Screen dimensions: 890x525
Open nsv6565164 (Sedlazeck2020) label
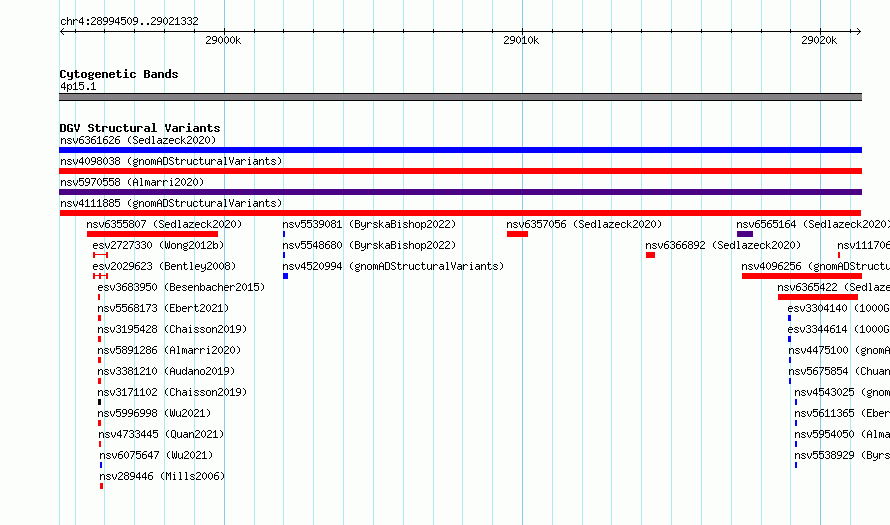(813, 224)
